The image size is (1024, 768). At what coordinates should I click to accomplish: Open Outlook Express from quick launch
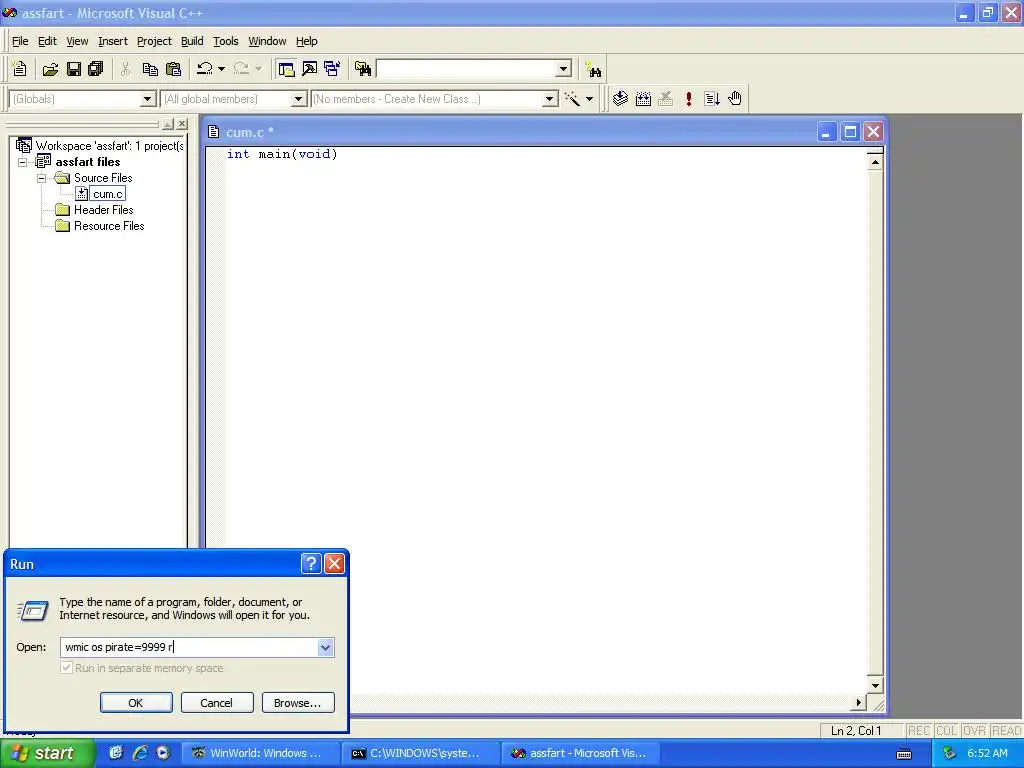pos(116,753)
